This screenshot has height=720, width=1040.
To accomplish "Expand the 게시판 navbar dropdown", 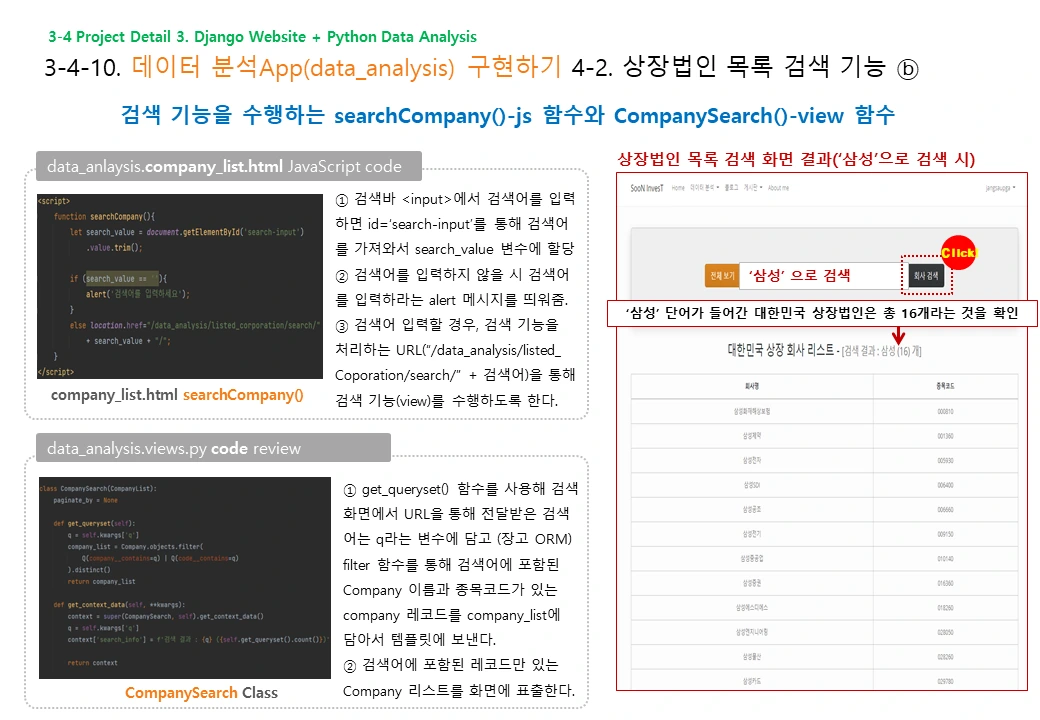I will [x=753, y=188].
